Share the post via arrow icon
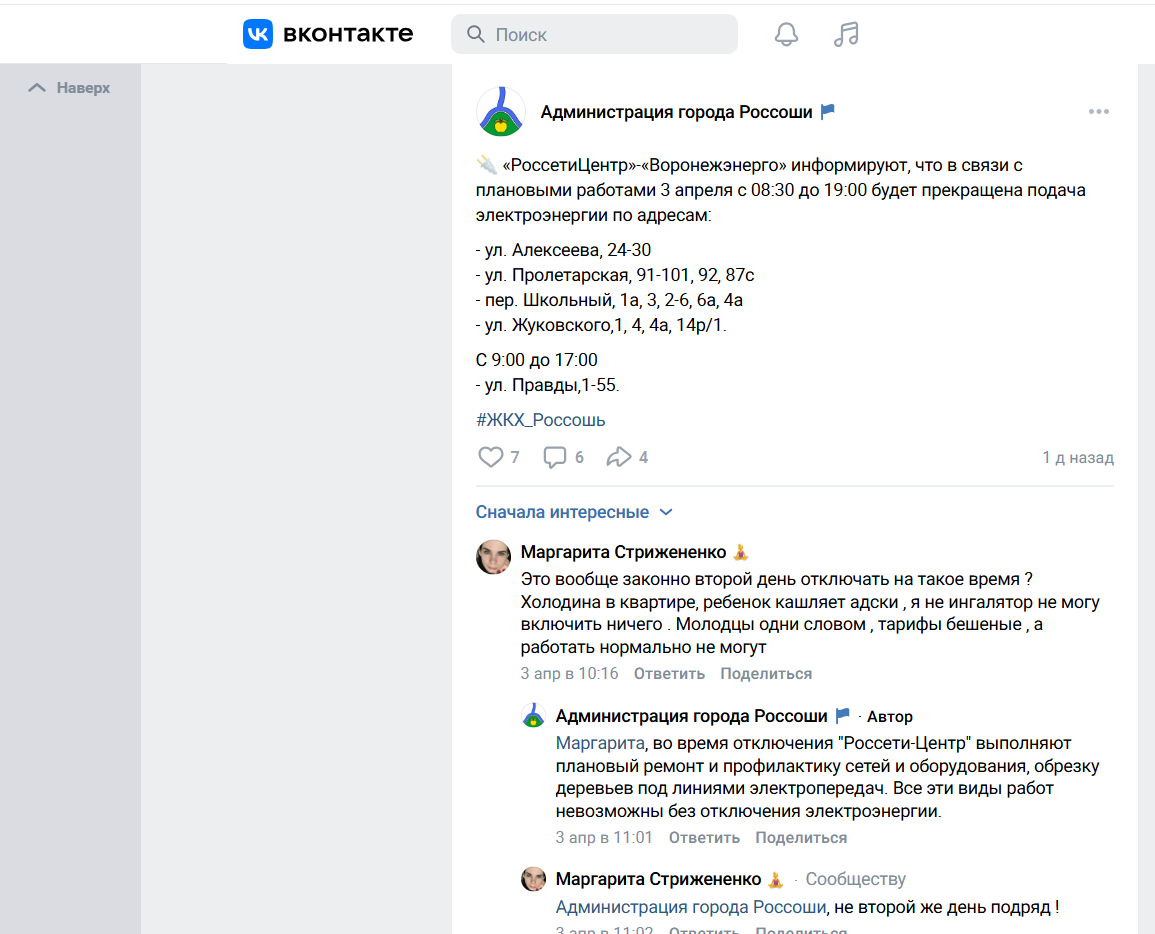This screenshot has width=1155, height=934. 619,457
